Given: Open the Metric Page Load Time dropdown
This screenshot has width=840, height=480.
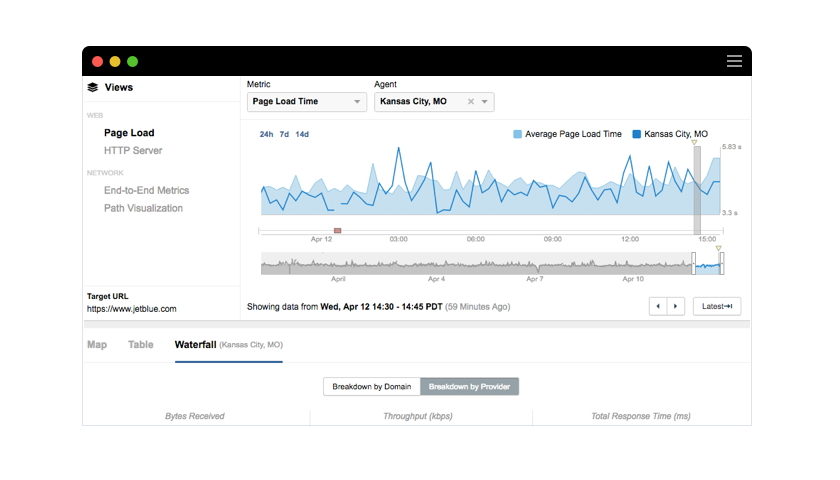Looking at the screenshot, I should tap(307, 102).
